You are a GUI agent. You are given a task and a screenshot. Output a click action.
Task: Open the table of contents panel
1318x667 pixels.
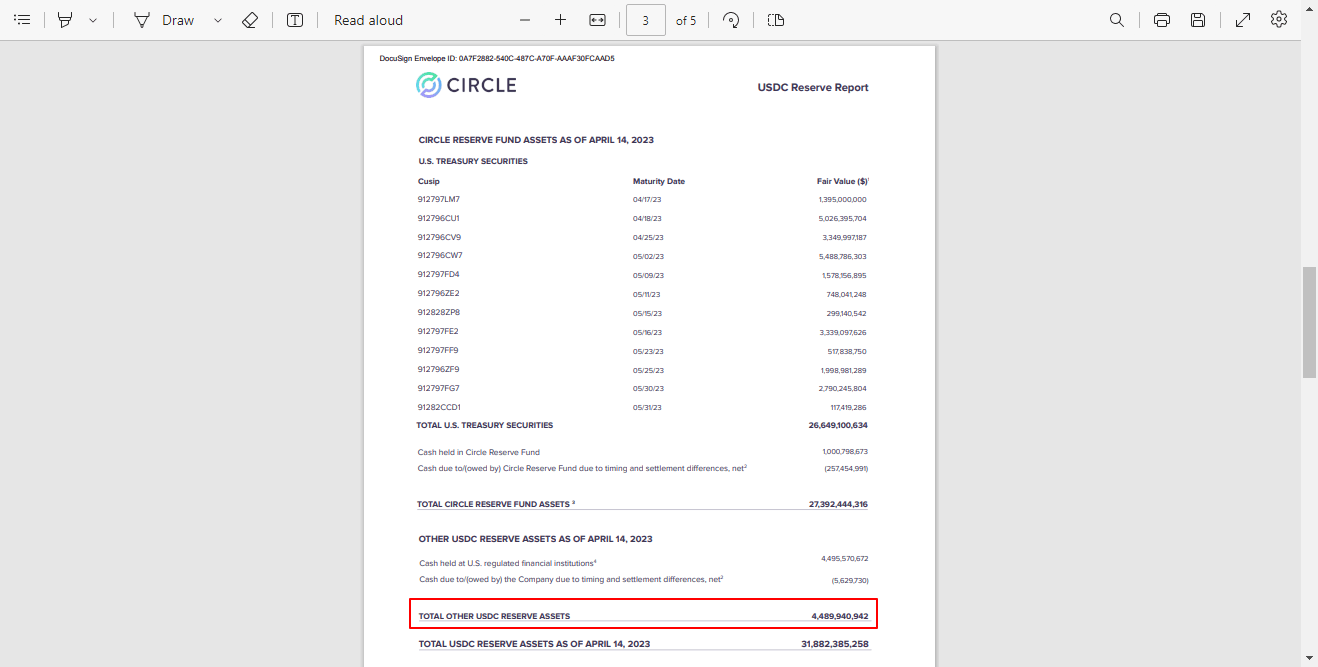click(22, 20)
